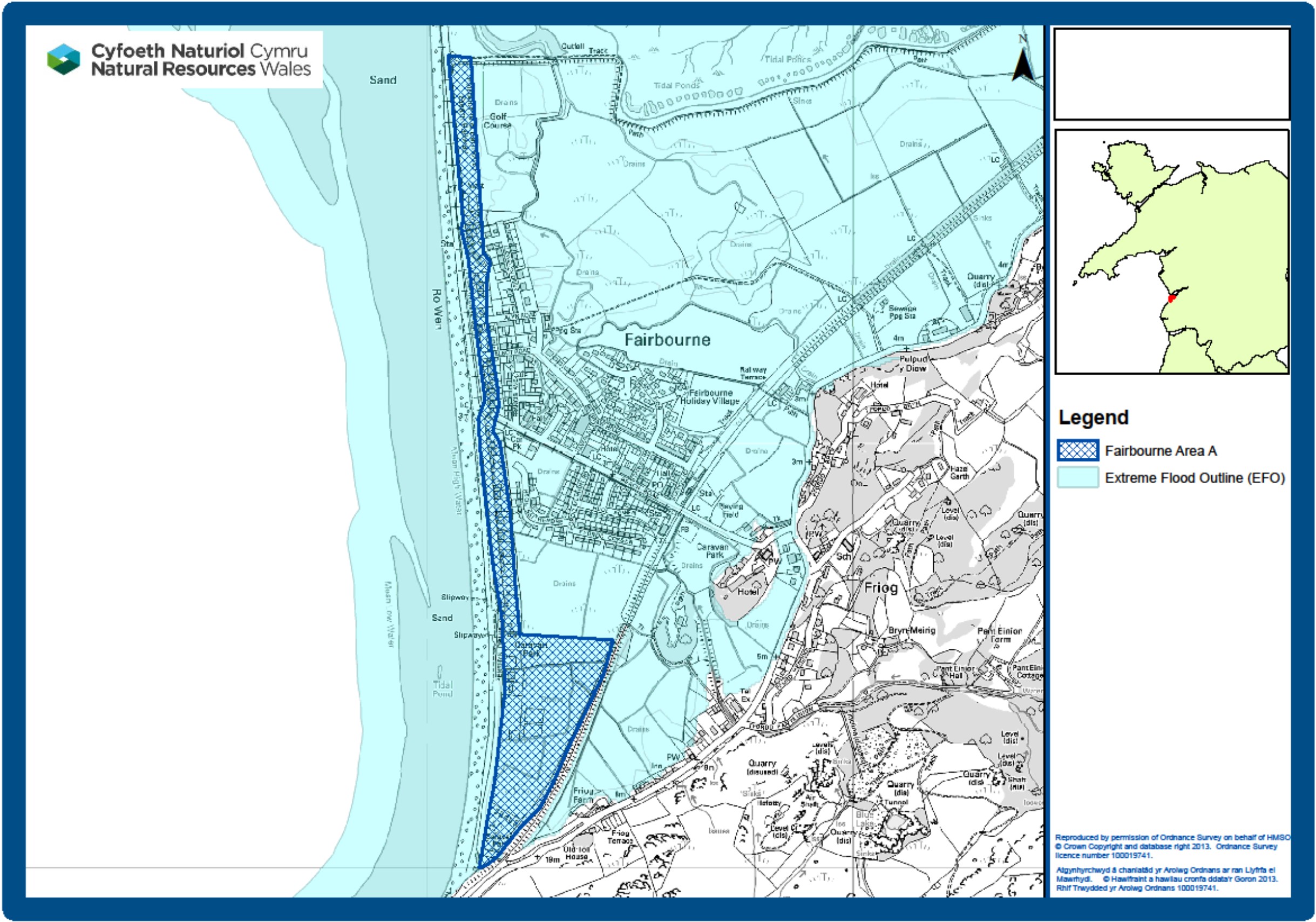
Task: Click the red location marker on inset map
Action: [x=1172, y=299]
